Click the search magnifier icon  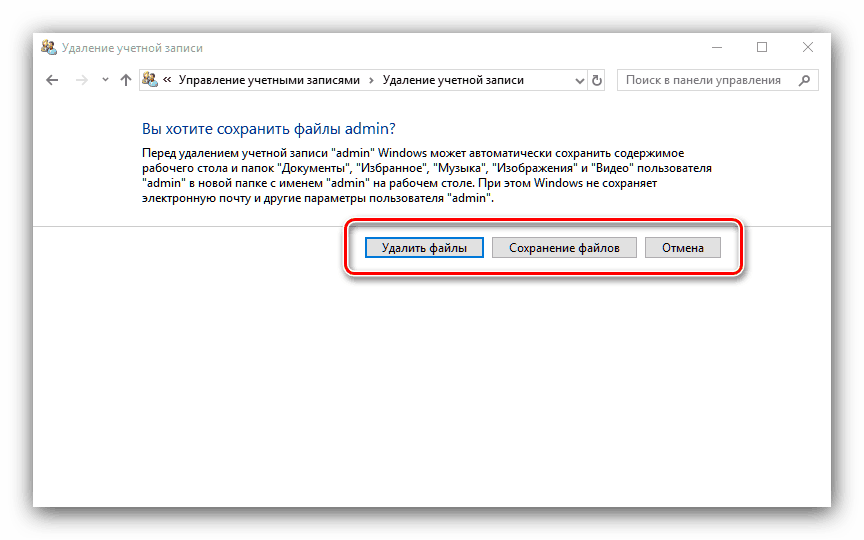804,80
